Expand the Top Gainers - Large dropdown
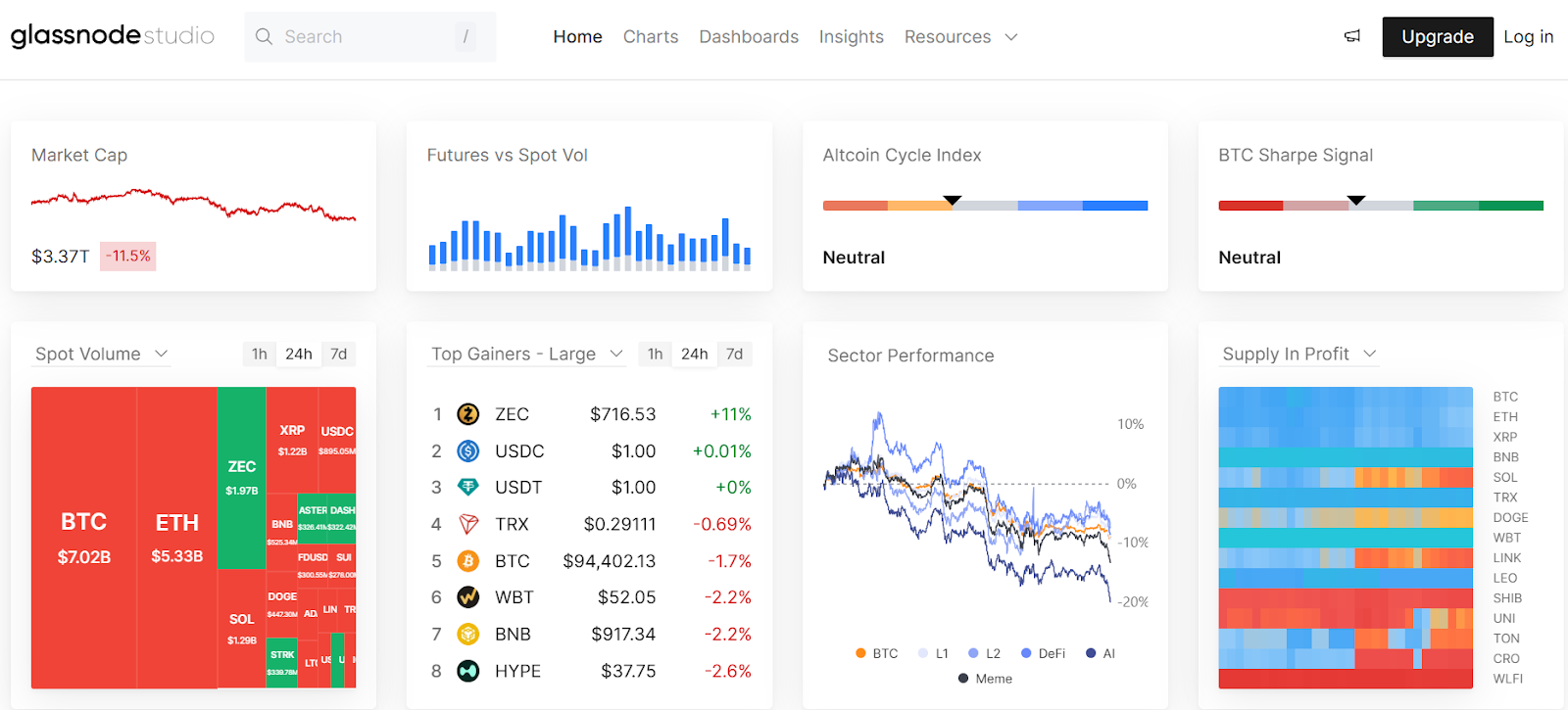This screenshot has height=710, width=1568. click(x=527, y=354)
